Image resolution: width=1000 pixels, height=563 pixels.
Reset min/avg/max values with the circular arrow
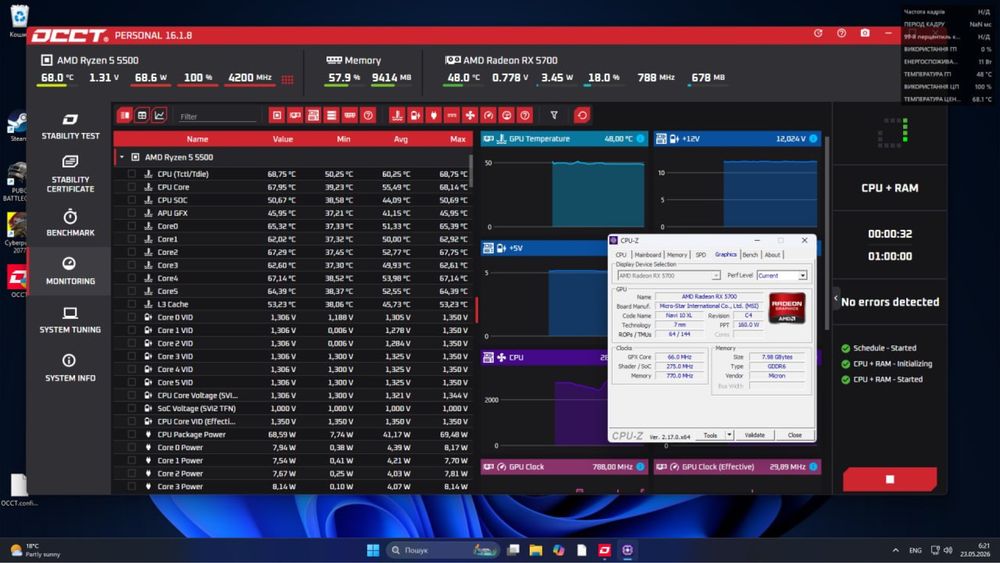(582, 115)
